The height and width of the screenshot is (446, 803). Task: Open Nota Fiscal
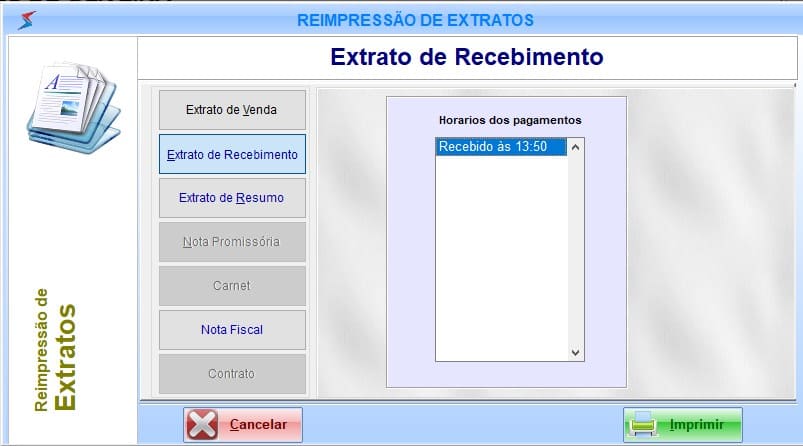click(x=232, y=330)
